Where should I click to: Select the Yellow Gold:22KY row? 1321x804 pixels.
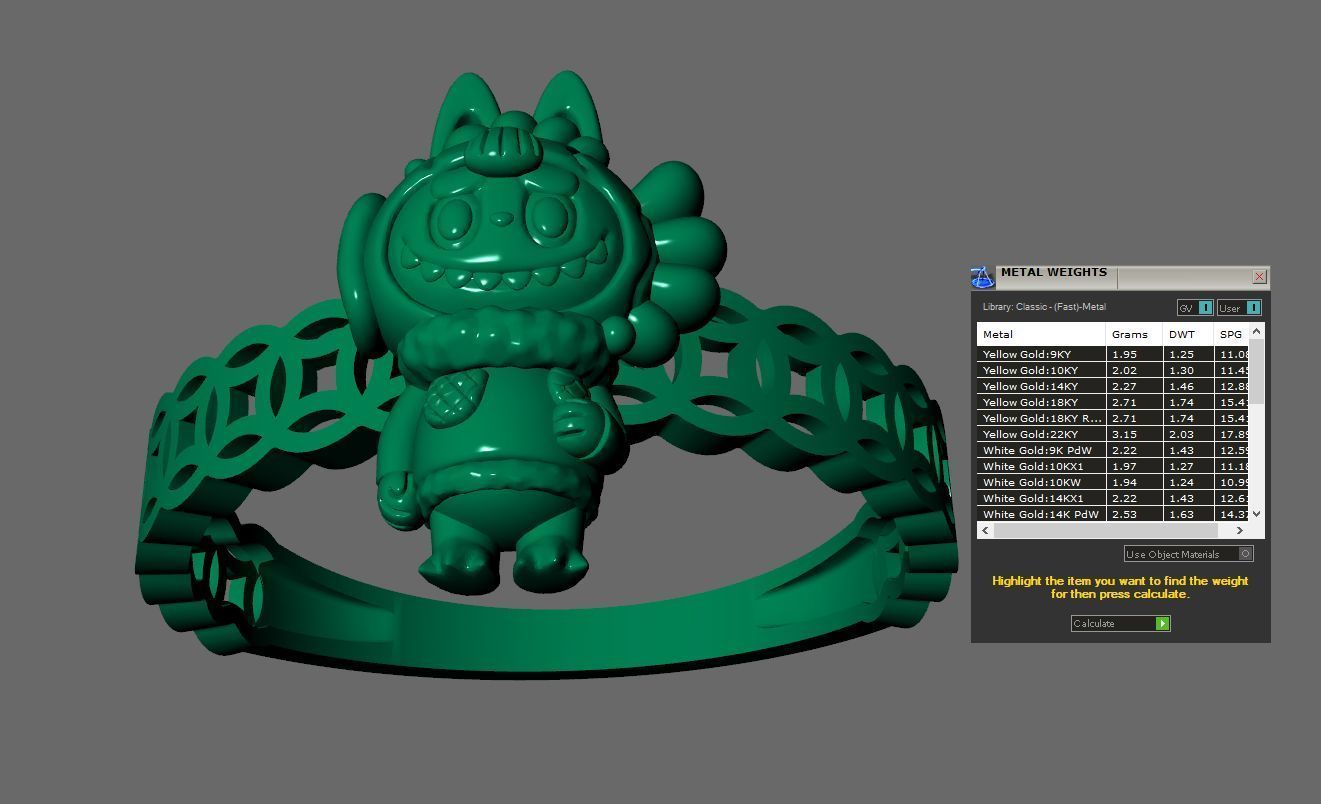point(1113,434)
